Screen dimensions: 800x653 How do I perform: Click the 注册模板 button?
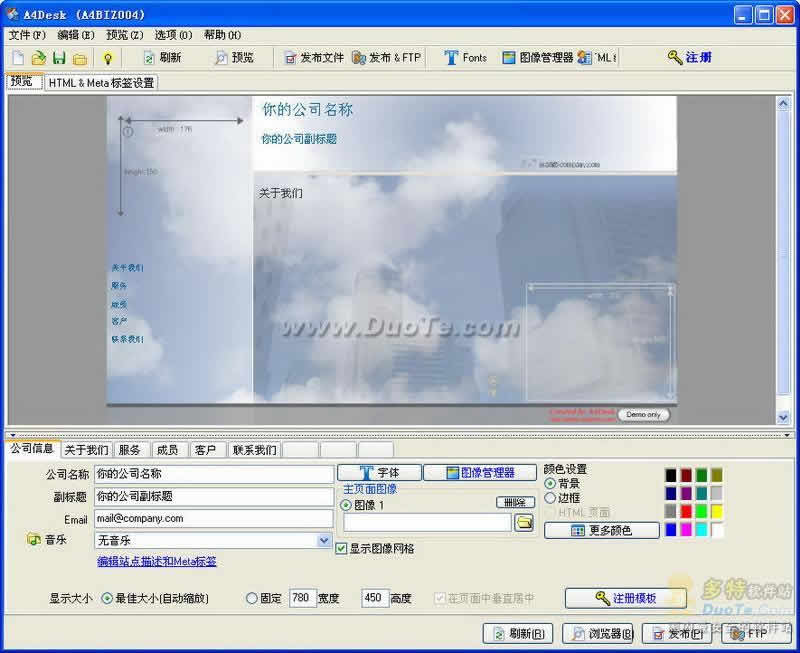pyautogui.click(x=626, y=598)
